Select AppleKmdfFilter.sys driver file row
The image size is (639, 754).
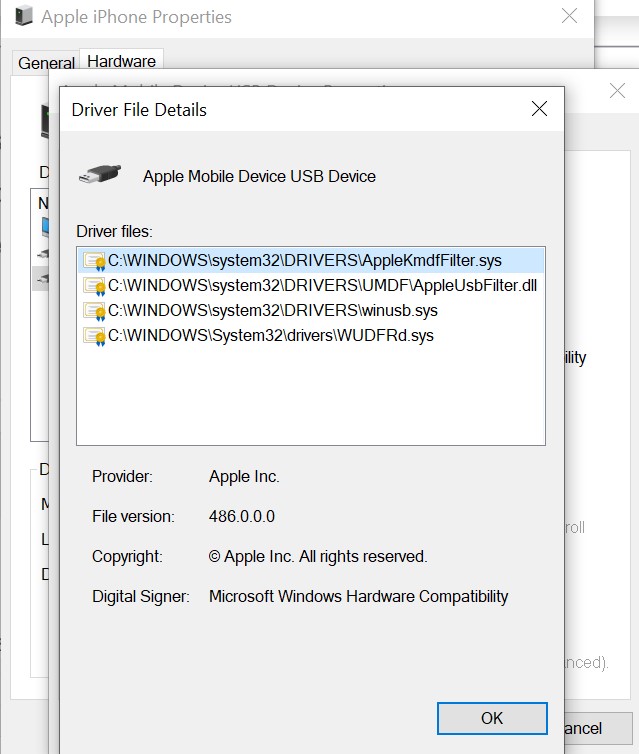[x=311, y=260]
